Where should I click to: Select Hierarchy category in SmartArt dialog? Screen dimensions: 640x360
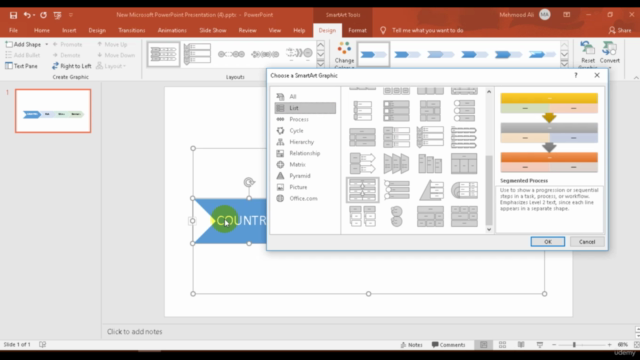[x=305, y=142]
